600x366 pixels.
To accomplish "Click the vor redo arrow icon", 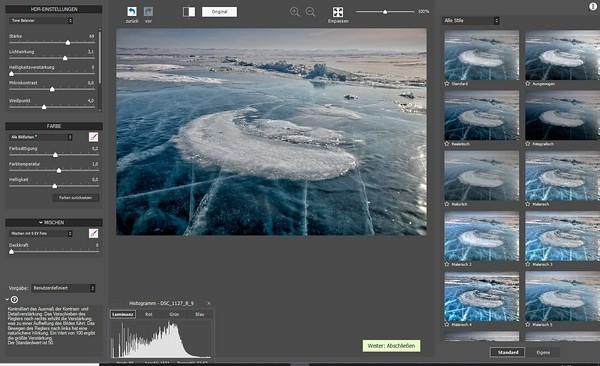I will [x=148, y=12].
